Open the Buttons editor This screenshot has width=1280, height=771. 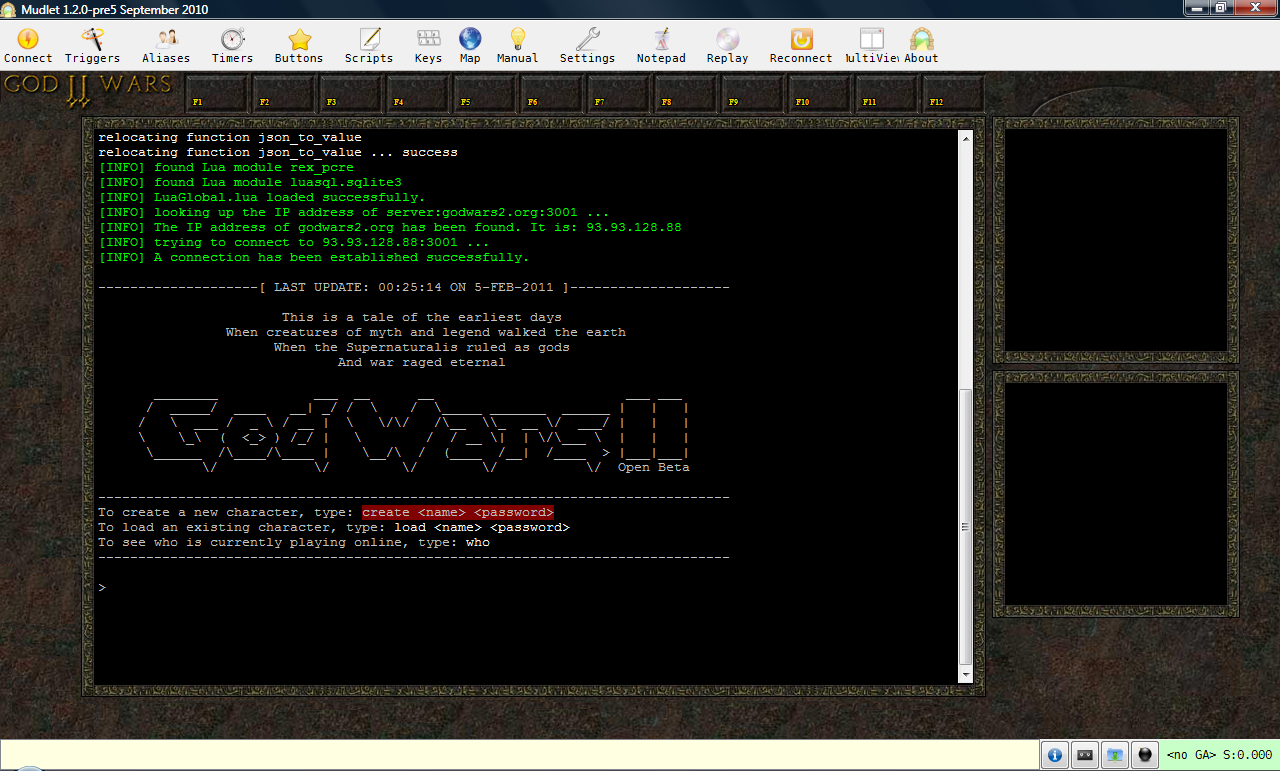[299, 46]
